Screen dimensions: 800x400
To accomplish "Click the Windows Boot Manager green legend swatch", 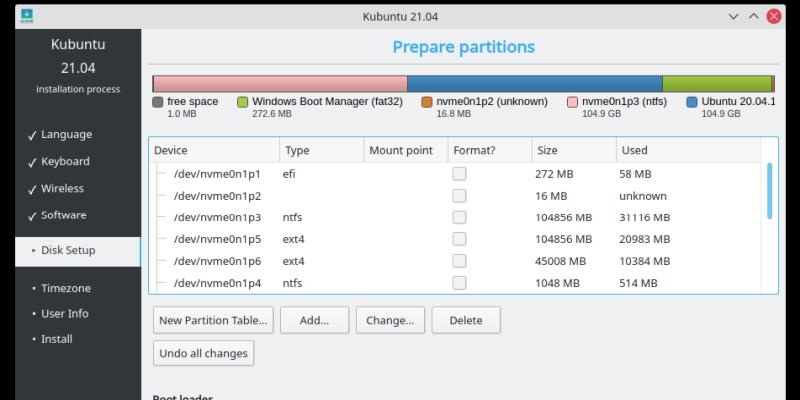I will click(x=243, y=102).
